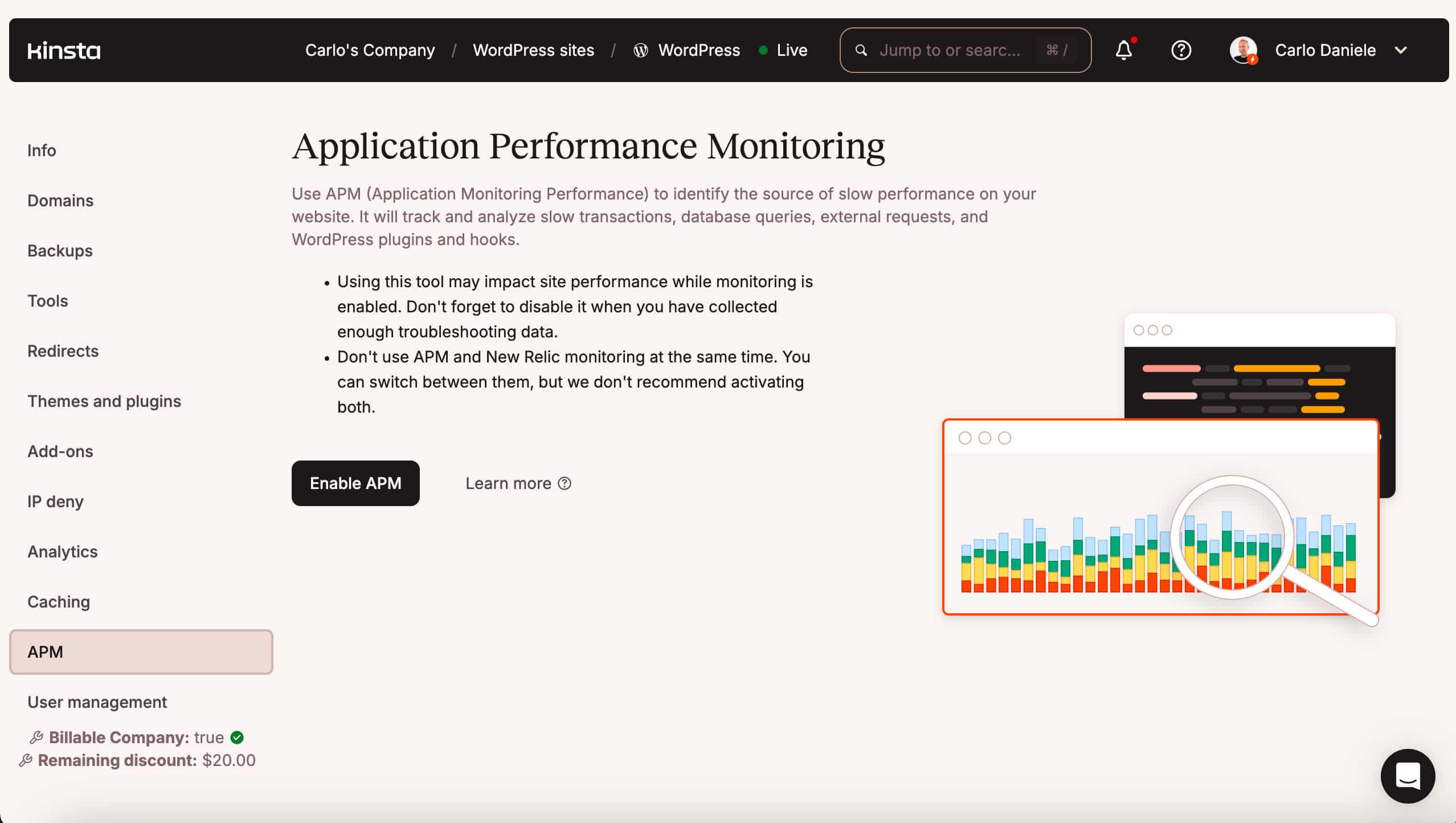Follow the Learn more link

[508, 483]
